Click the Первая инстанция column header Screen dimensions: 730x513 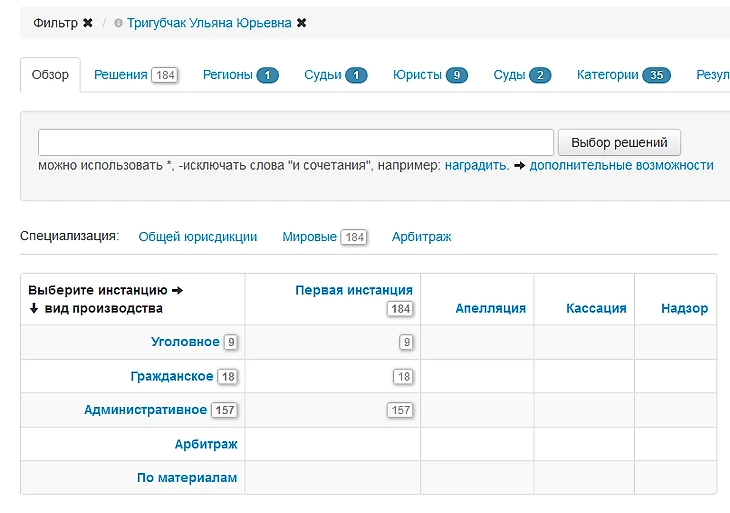click(353, 290)
